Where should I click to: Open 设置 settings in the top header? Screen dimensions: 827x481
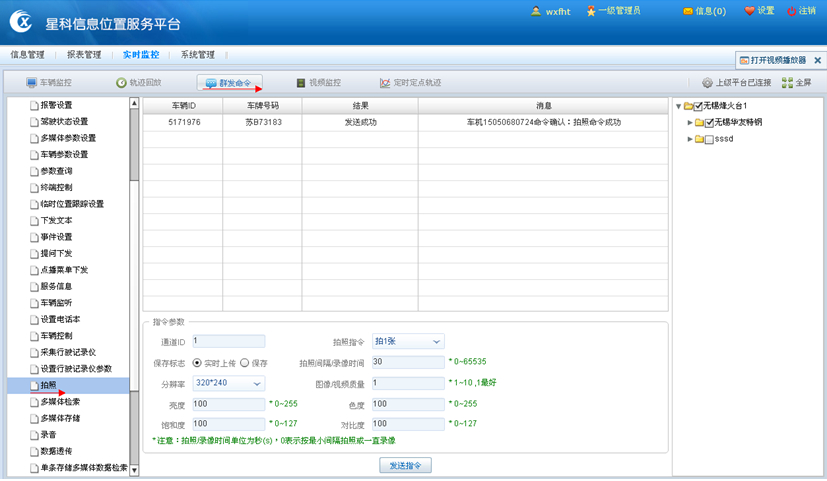pyautogui.click(x=750, y=11)
